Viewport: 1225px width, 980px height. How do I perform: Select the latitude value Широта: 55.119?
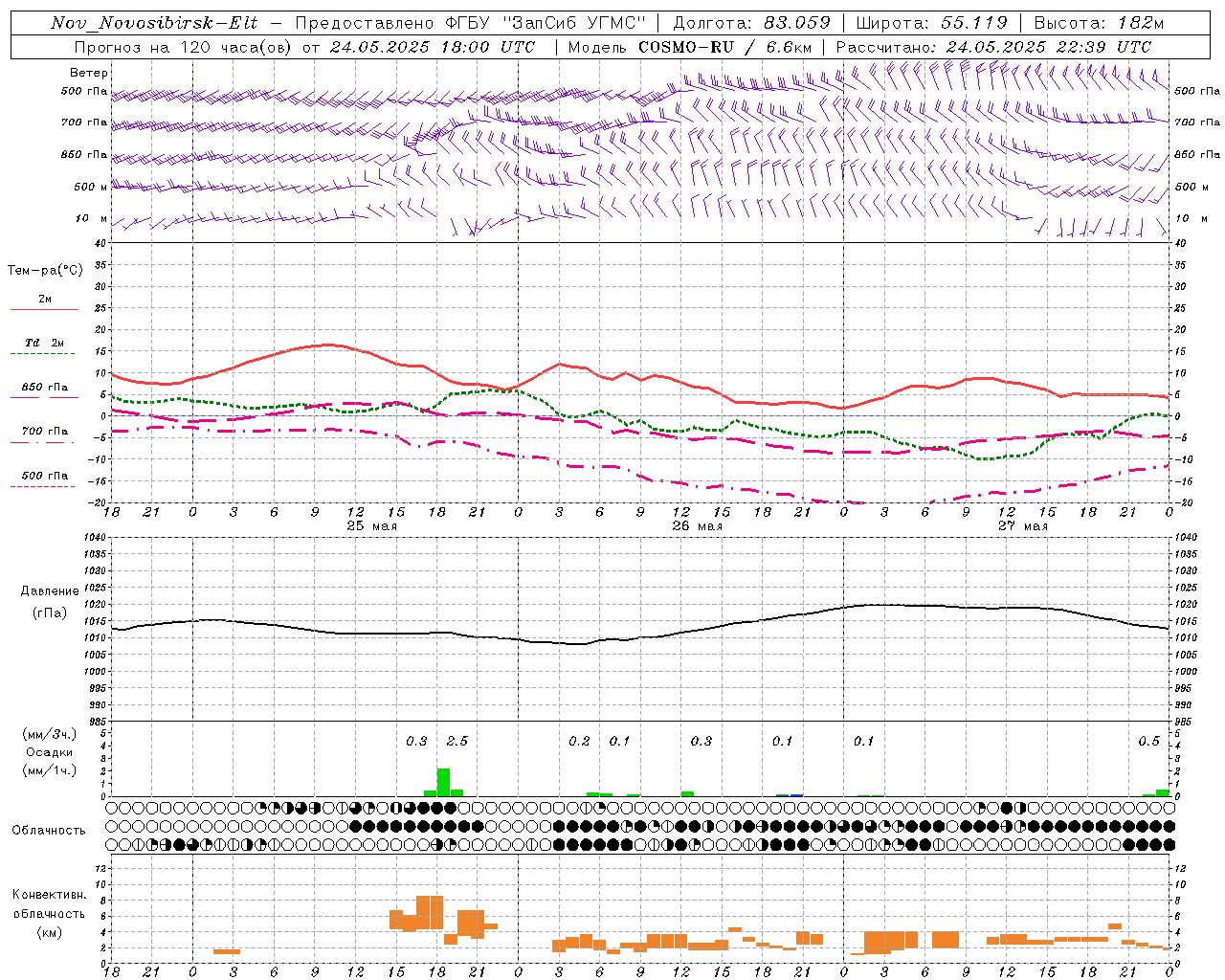coord(931,23)
